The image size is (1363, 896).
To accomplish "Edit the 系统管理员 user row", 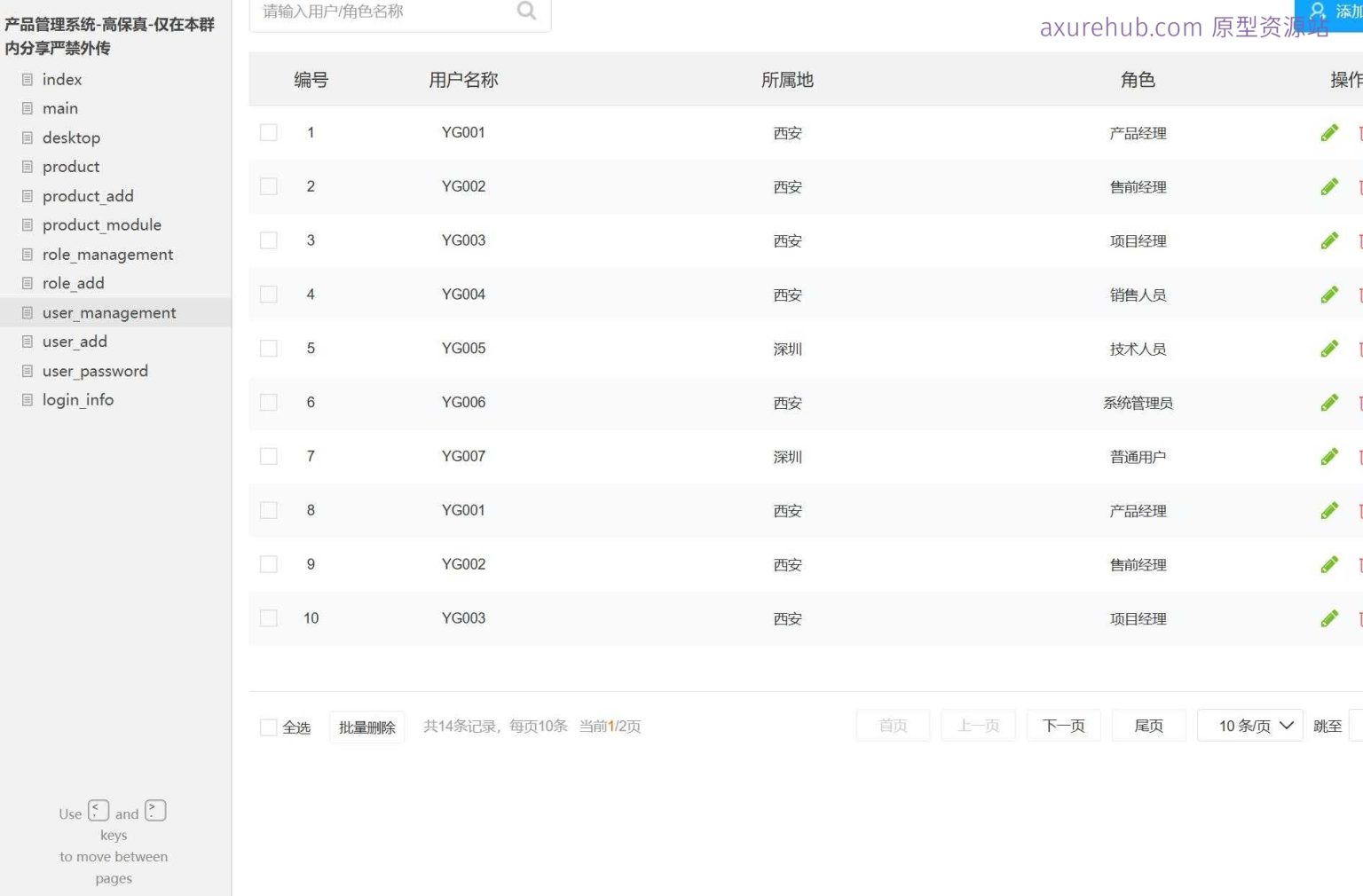I will coord(1328,403).
